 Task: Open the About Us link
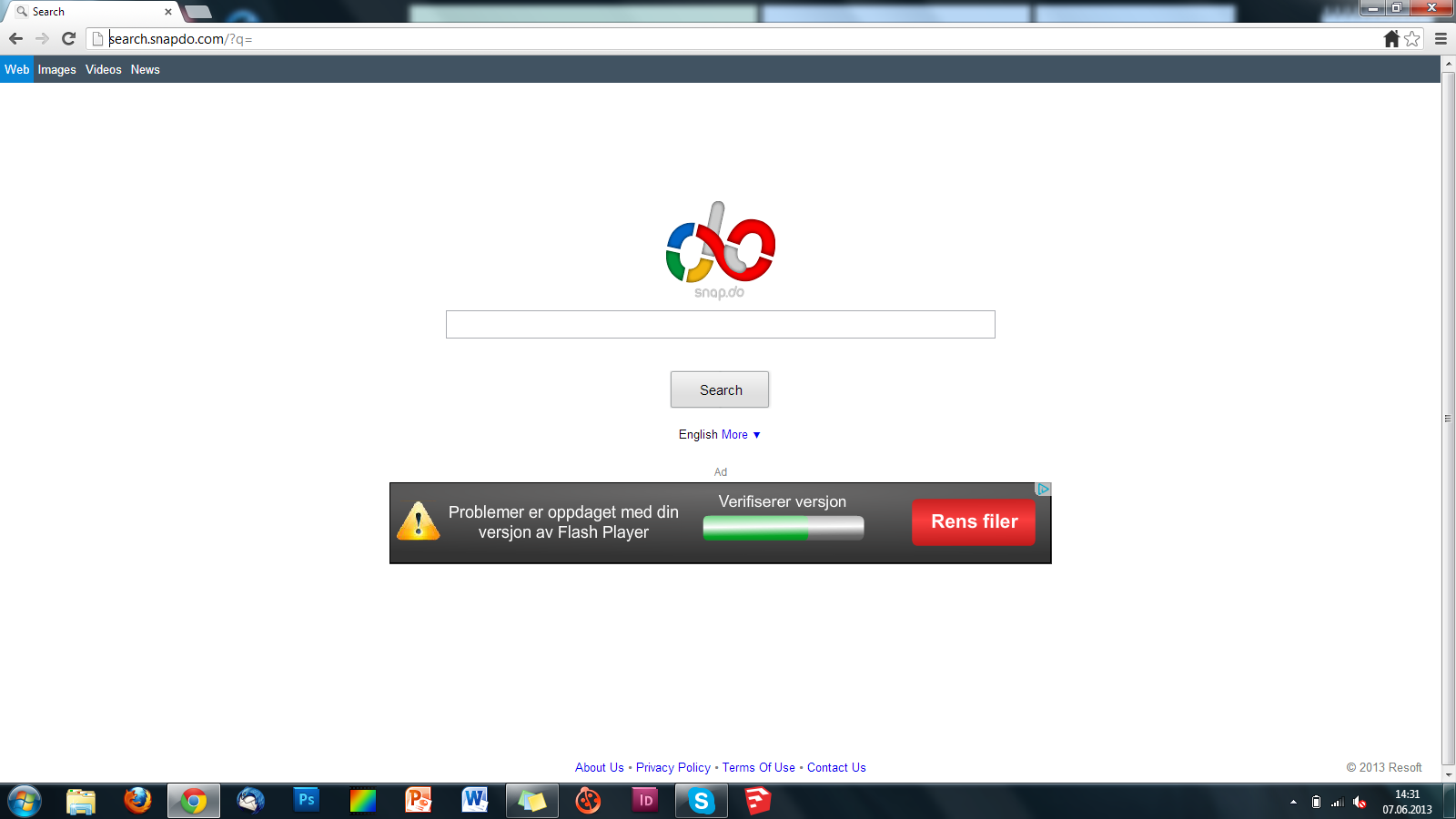tap(600, 767)
